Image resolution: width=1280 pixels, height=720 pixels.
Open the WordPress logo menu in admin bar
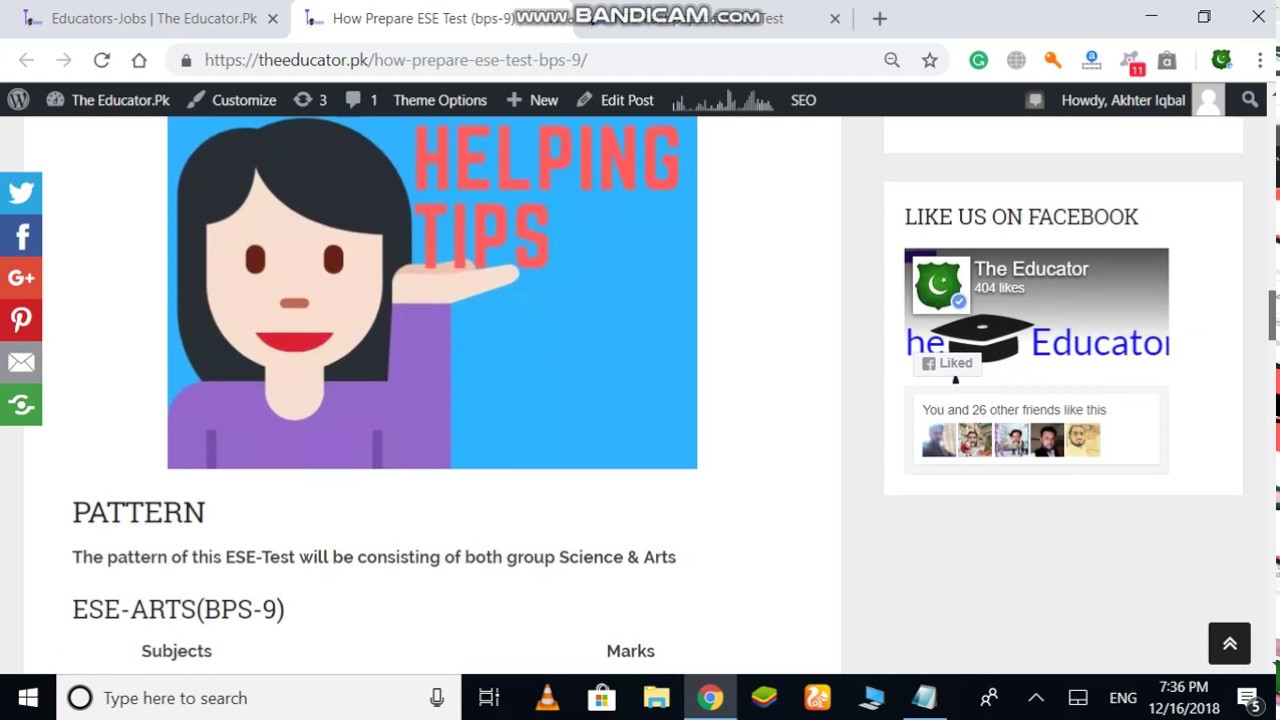(x=19, y=100)
